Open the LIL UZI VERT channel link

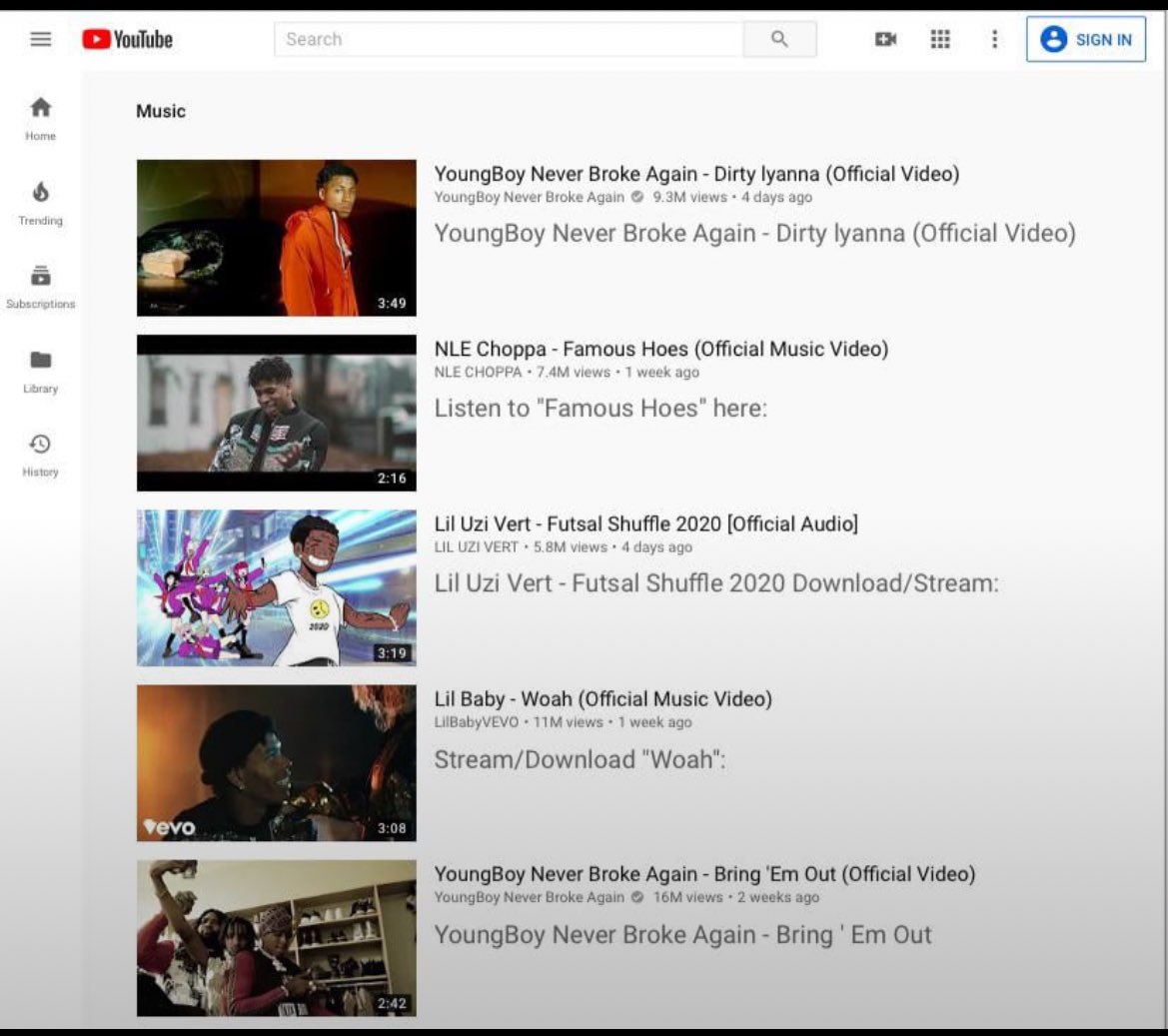point(476,546)
